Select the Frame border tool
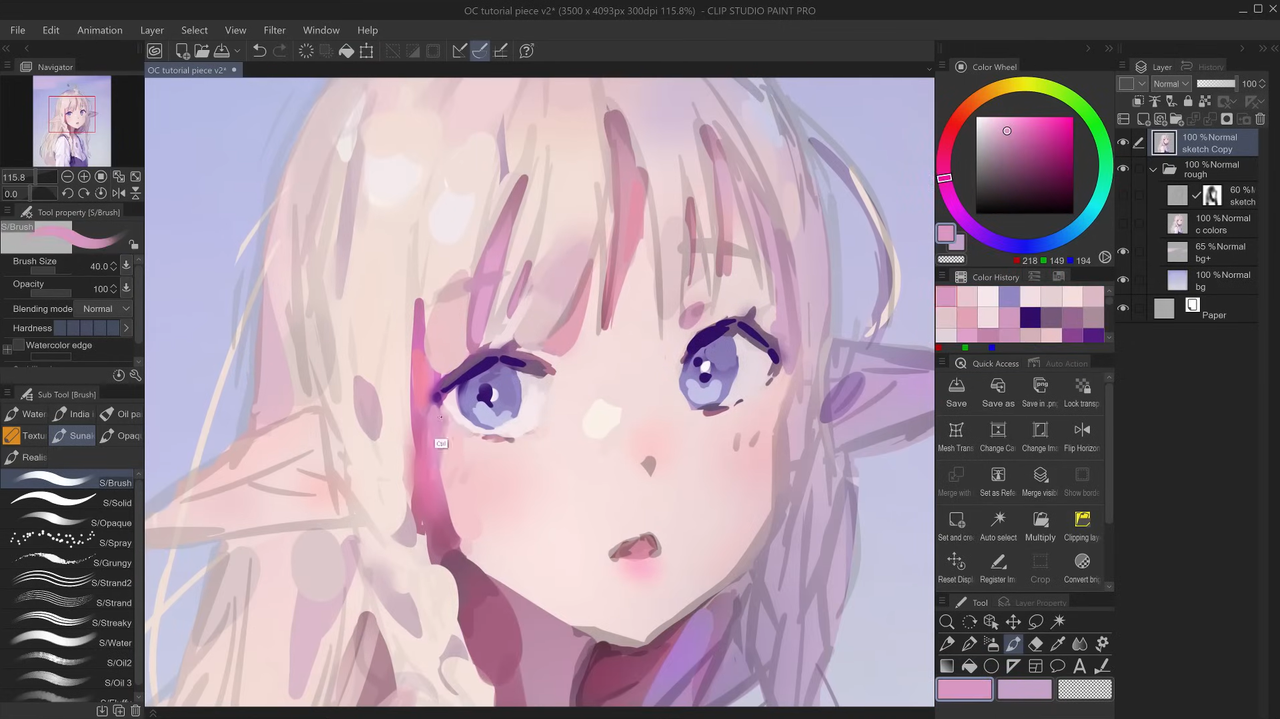 pyautogui.click(x=1035, y=666)
